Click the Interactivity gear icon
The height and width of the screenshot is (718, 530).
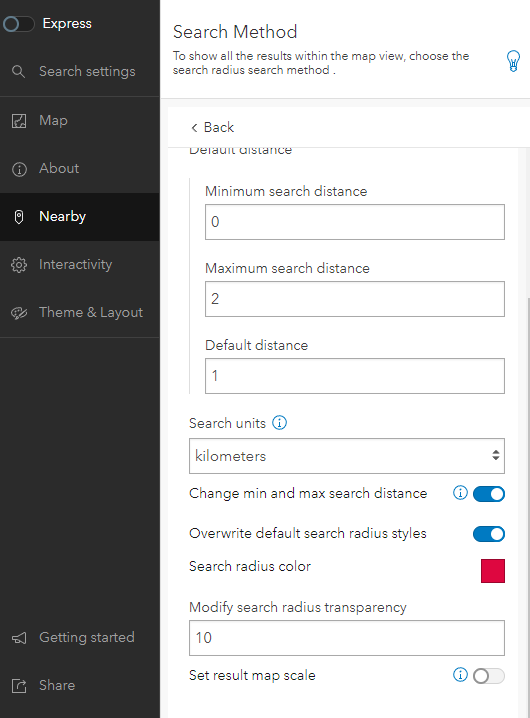[19, 265]
